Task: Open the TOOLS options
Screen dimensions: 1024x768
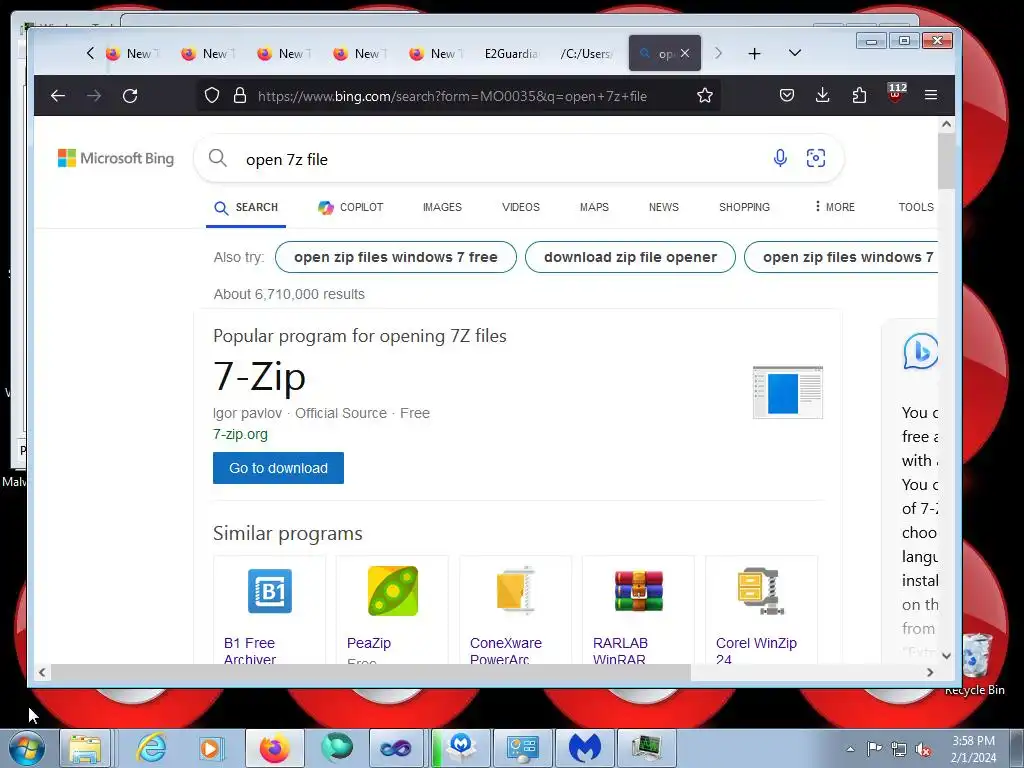Action: (916, 207)
